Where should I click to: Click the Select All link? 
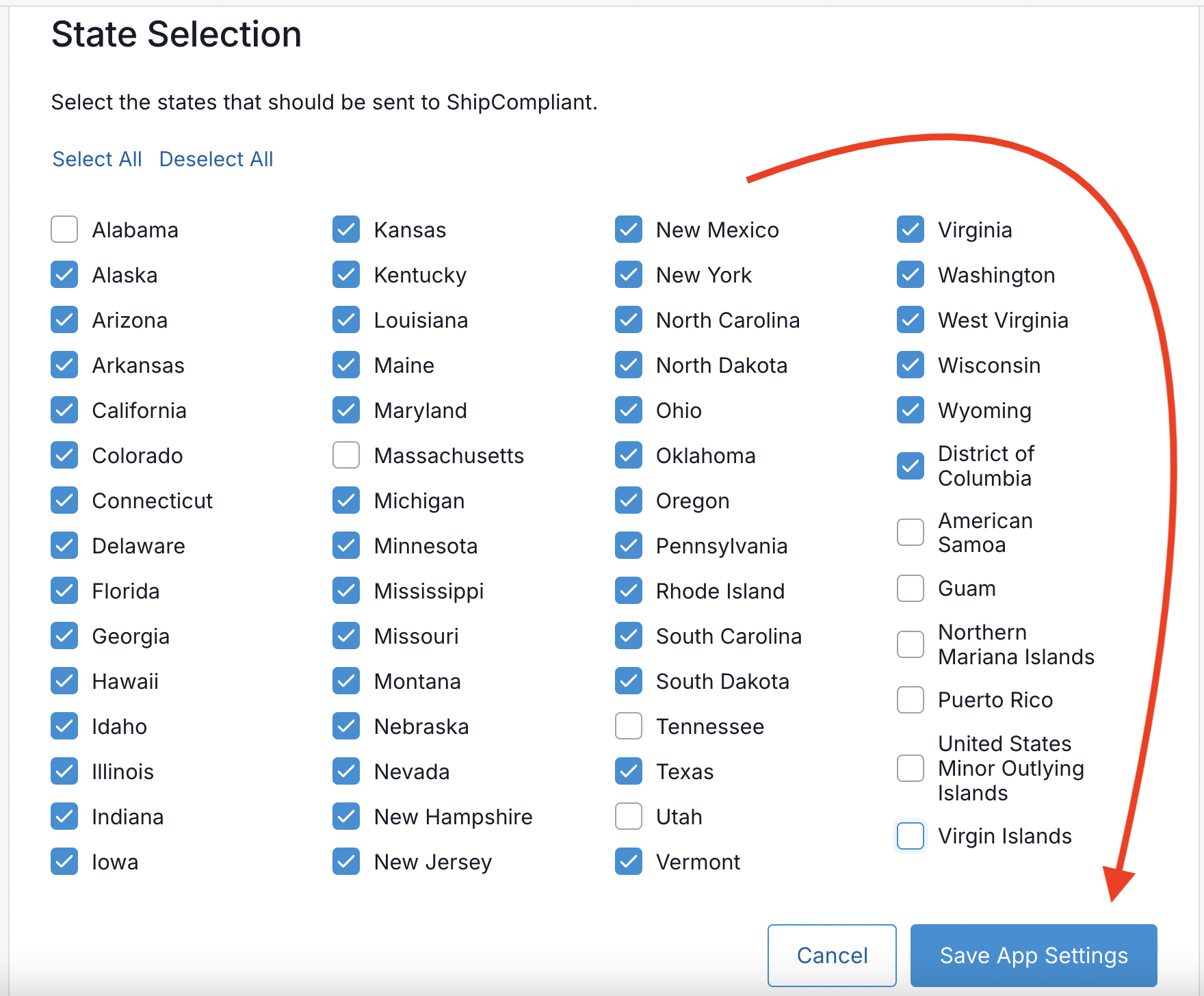[96, 159]
